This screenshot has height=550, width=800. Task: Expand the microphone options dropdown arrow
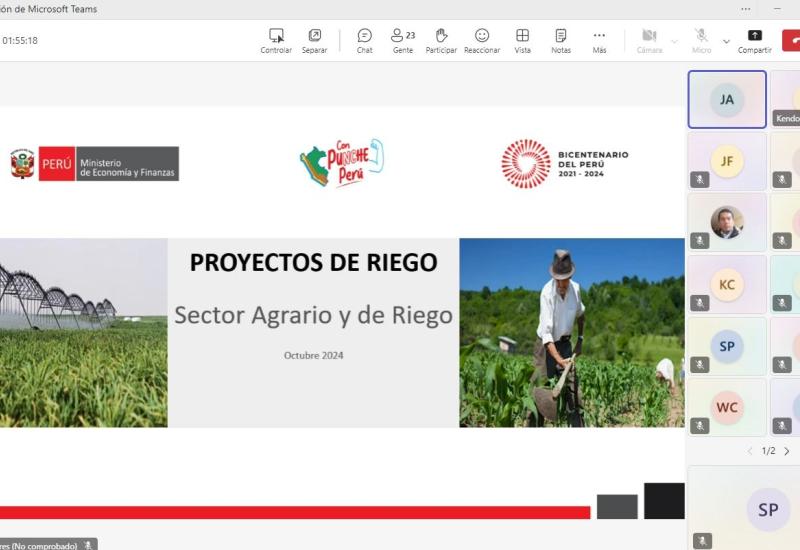pos(726,42)
